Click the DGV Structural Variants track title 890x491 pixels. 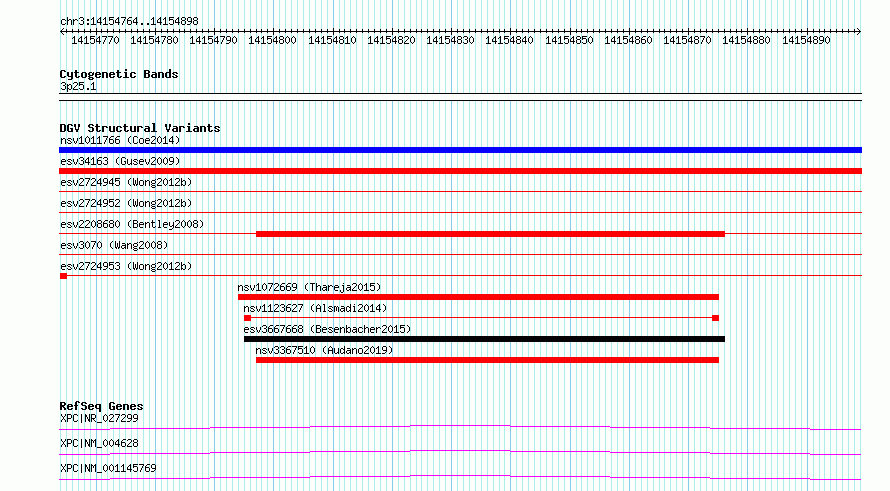(140, 128)
